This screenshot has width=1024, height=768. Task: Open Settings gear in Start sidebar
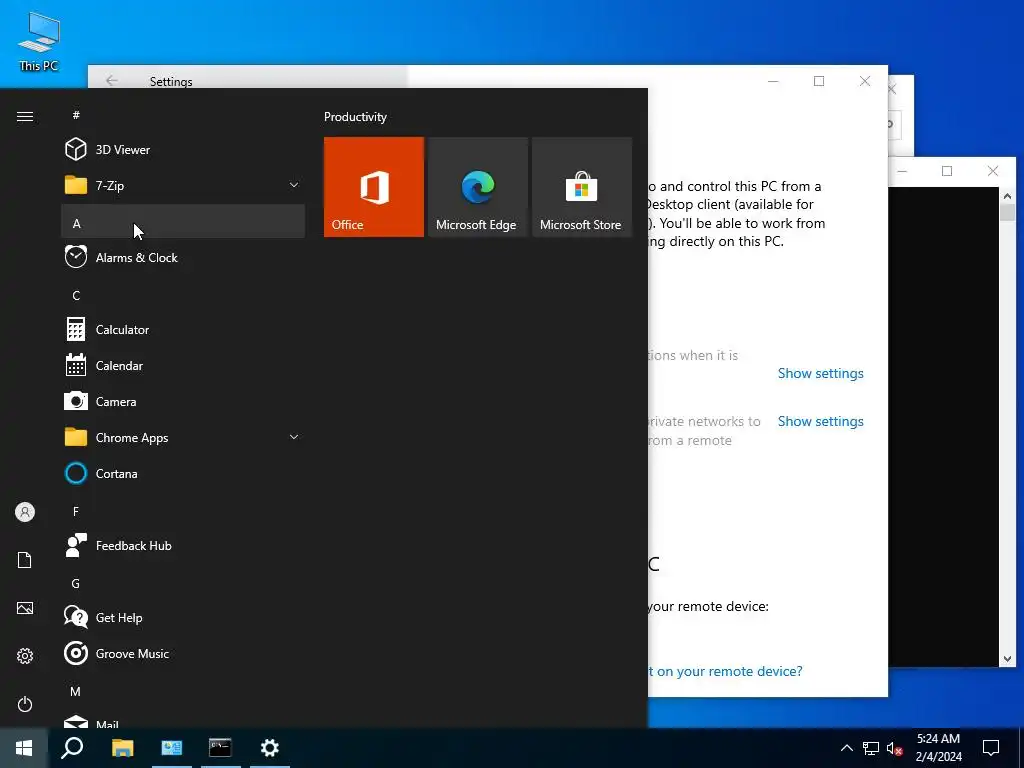coord(25,656)
